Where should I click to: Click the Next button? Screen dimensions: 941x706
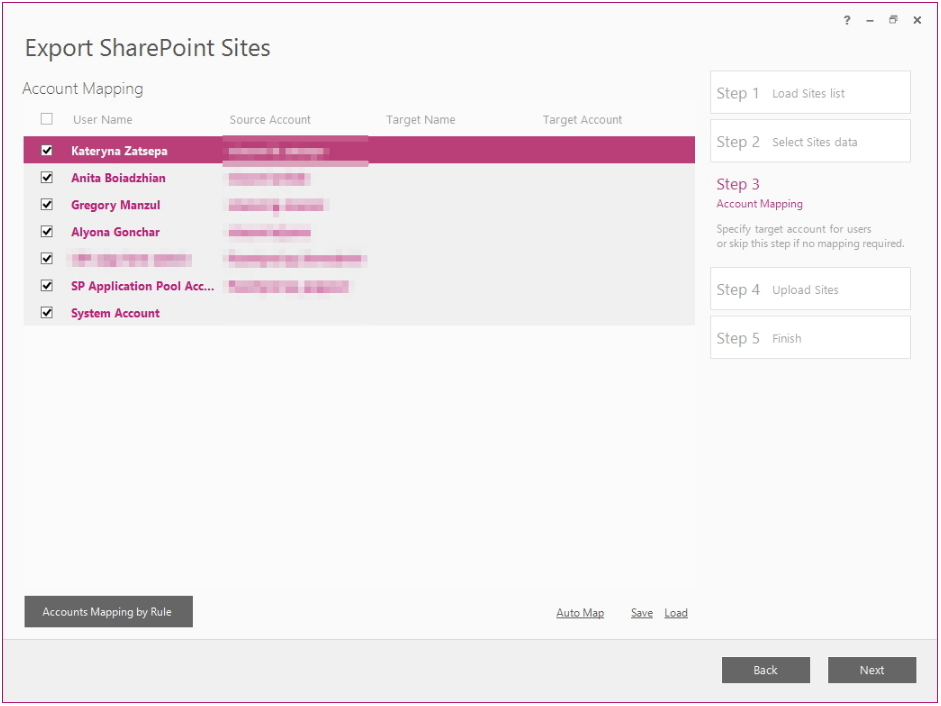click(872, 670)
